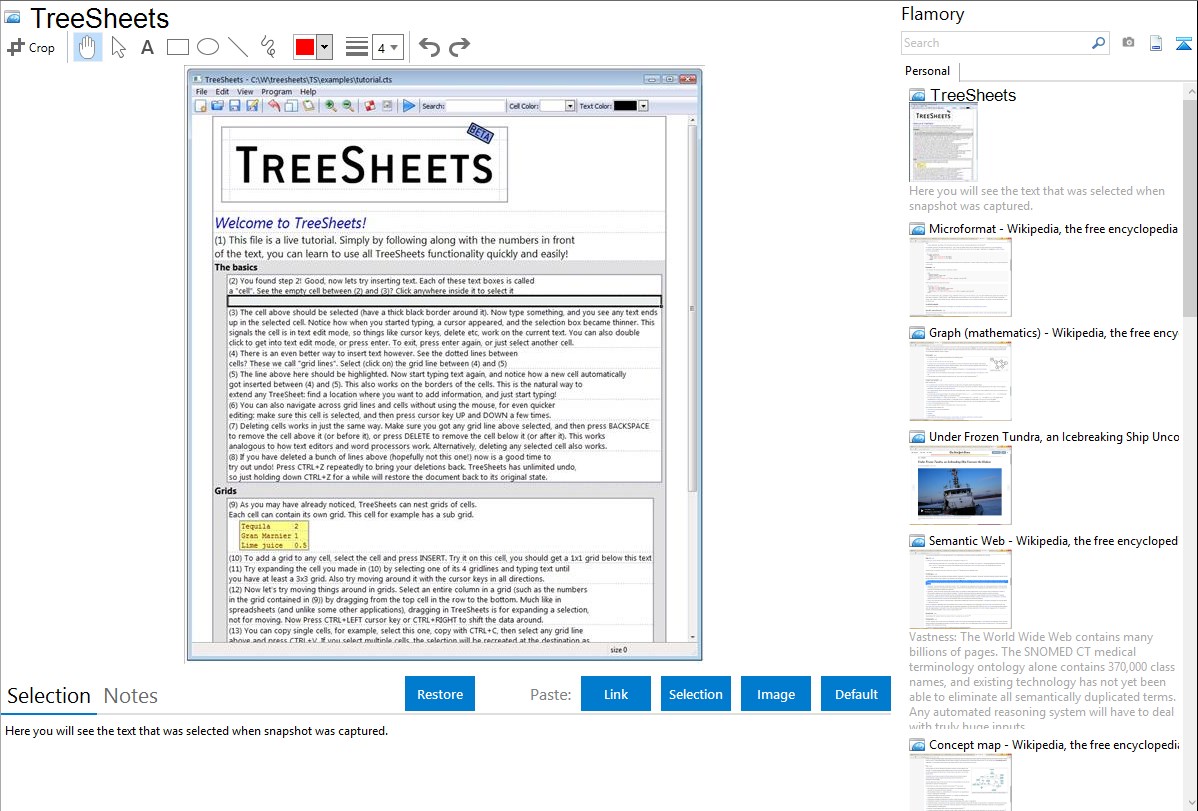Click the Copy icon in TreeSheets toolbar

[291, 106]
